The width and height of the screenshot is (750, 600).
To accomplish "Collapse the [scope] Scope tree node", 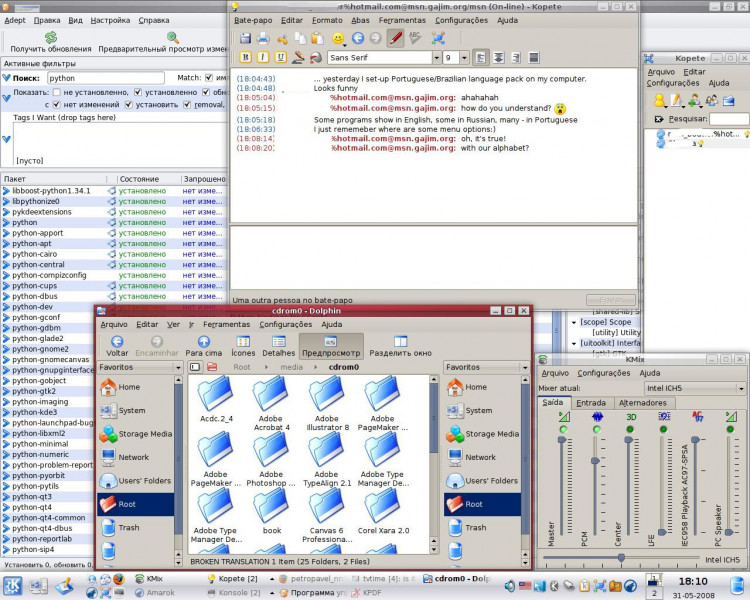I will pyautogui.click(x=574, y=322).
